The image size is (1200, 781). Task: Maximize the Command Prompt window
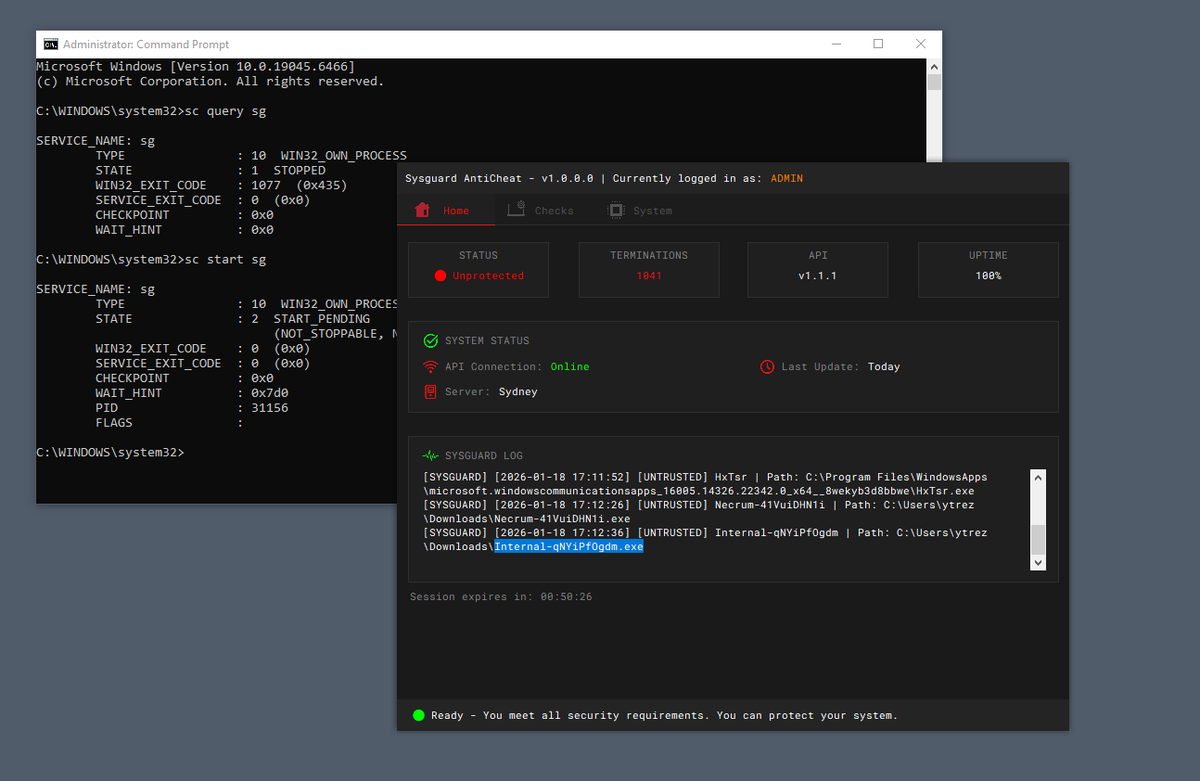(x=877, y=44)
